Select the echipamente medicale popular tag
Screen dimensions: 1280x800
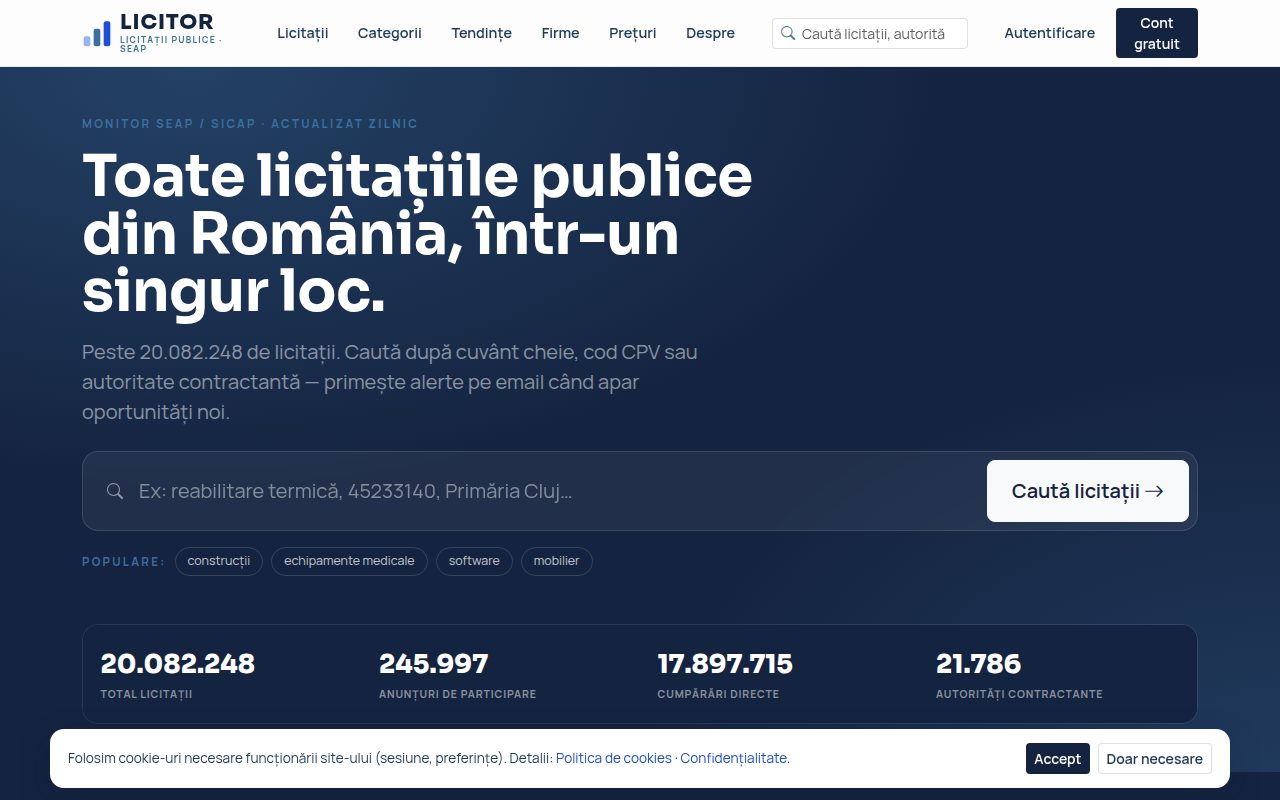[x=349, y=561]
